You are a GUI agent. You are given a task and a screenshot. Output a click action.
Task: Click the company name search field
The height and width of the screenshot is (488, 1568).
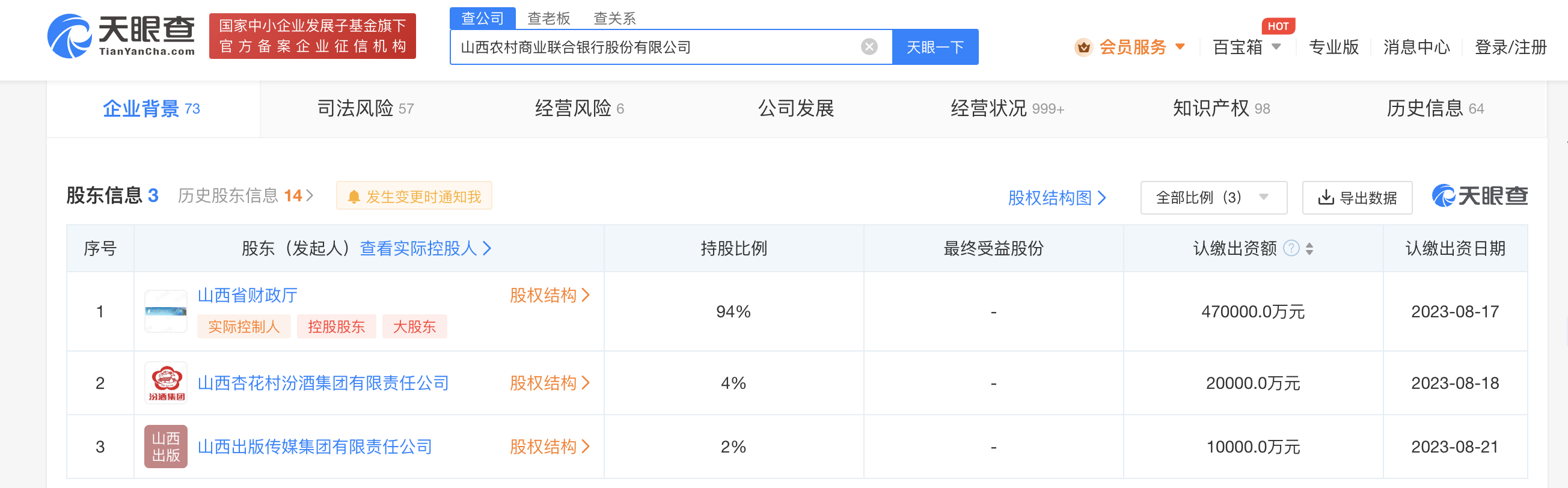coord(654,47)
